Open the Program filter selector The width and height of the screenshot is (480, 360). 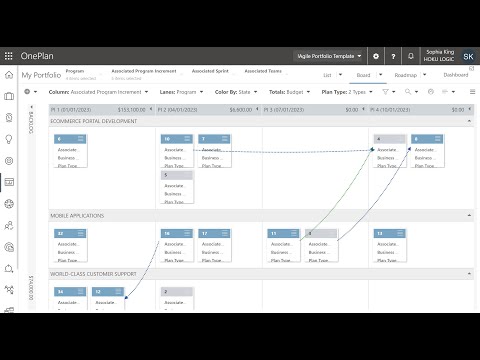(83, 75)
